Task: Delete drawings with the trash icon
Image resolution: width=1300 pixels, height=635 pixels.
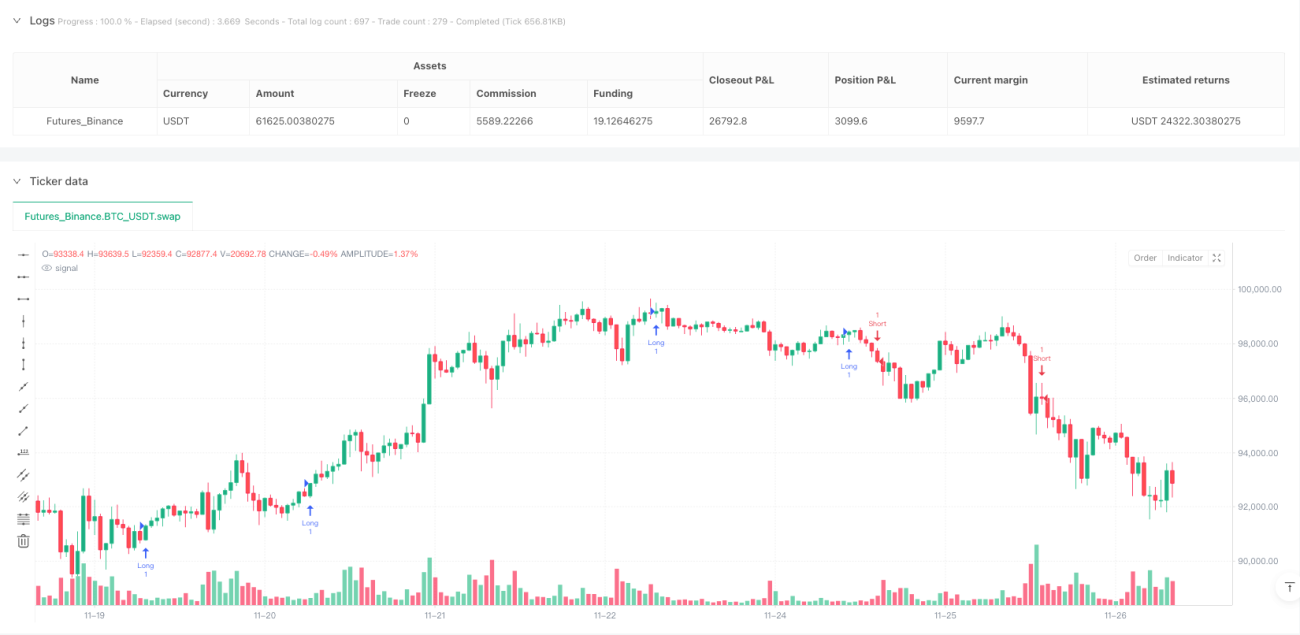Action: pos(23,541)
